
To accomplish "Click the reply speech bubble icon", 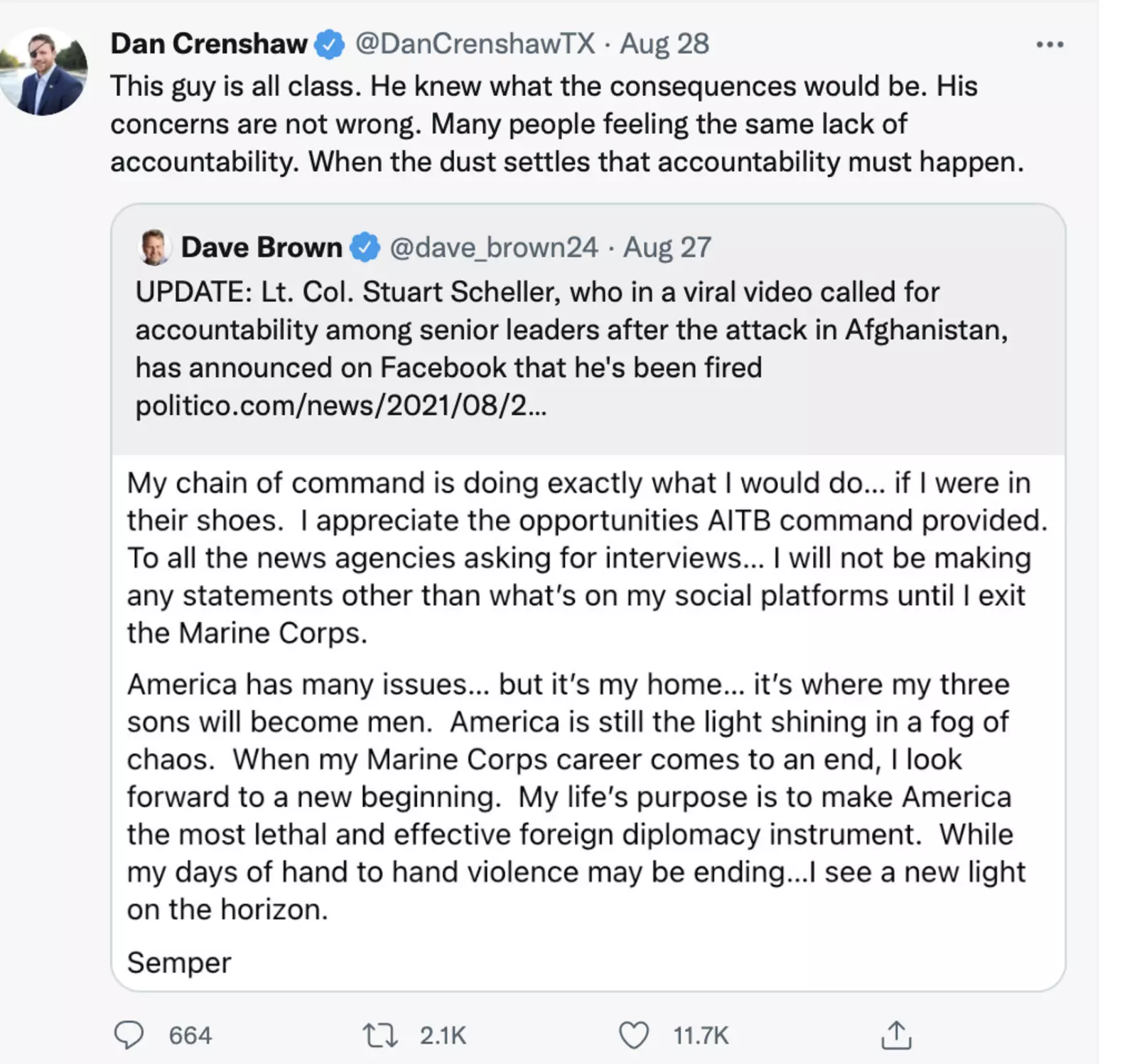I will [x=129, y=1035].
